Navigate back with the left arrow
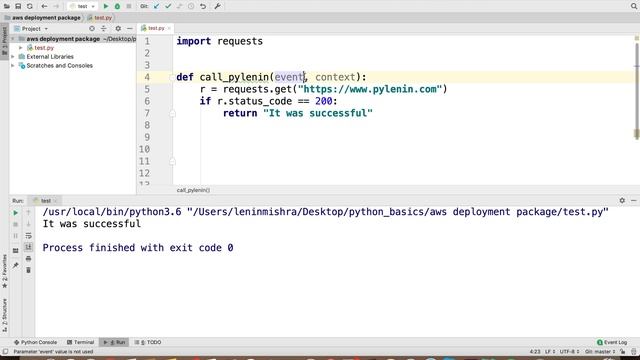Screen dimensions: 640x360 coord(44,6)
